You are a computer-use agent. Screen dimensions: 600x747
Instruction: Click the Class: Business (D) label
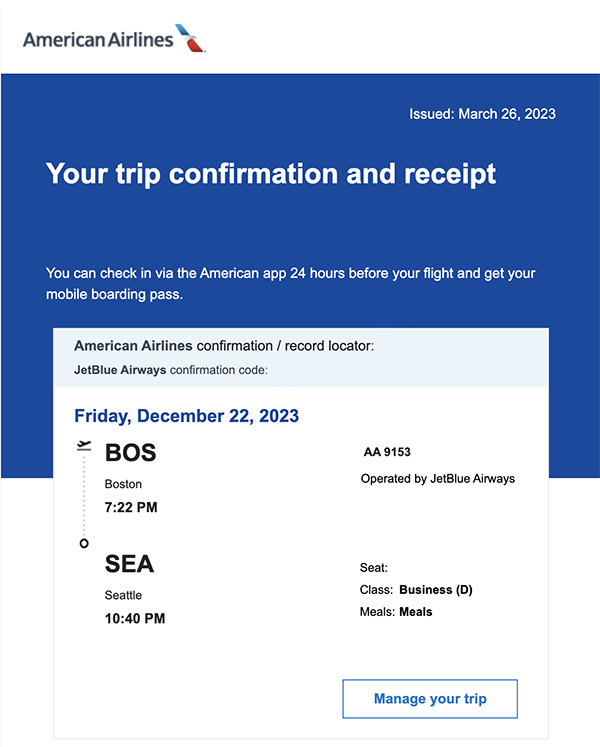[x=416, y=590]
